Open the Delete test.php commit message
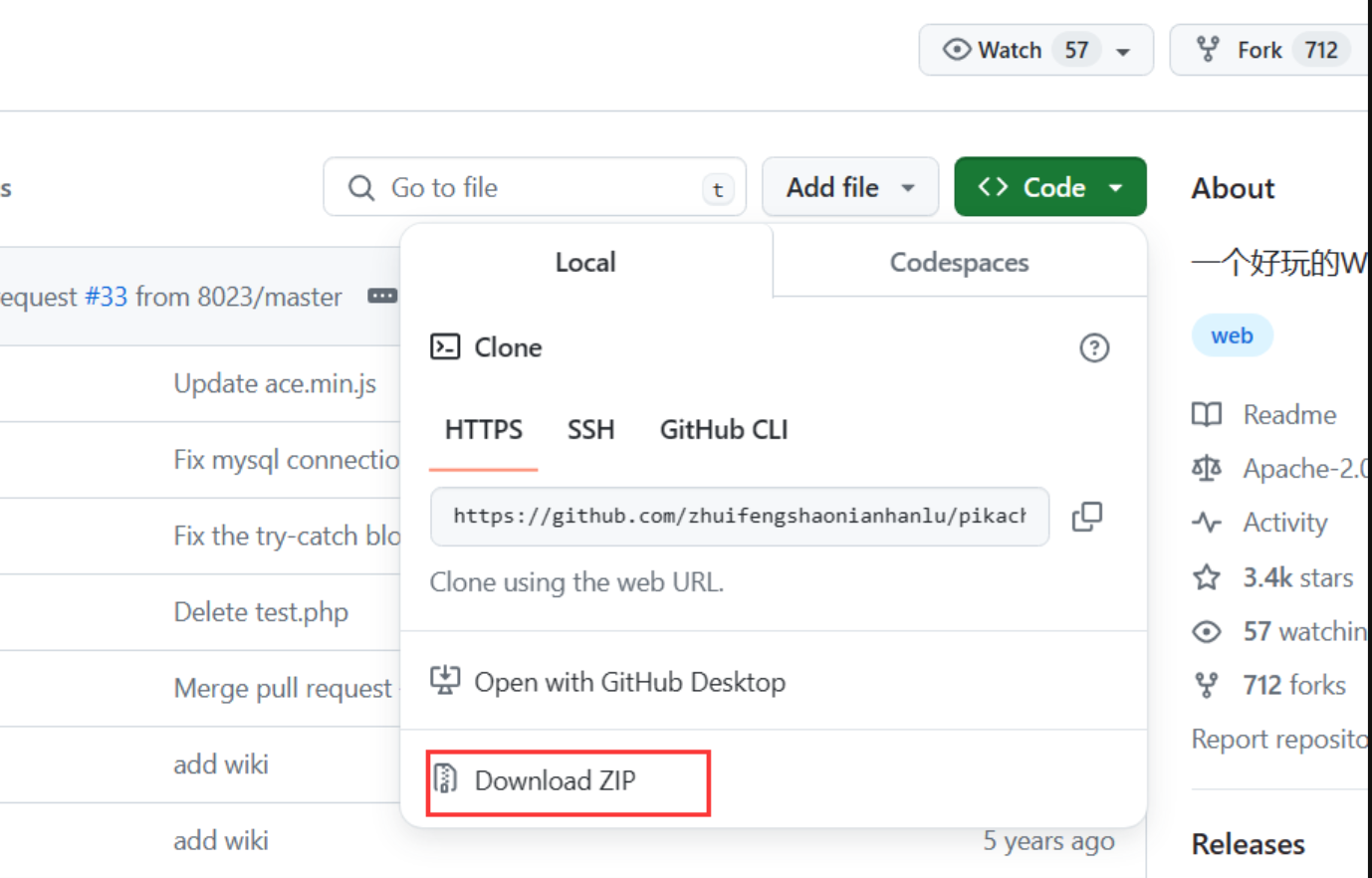The height and width of the screenshot is (878, 1372). [261, 611]
